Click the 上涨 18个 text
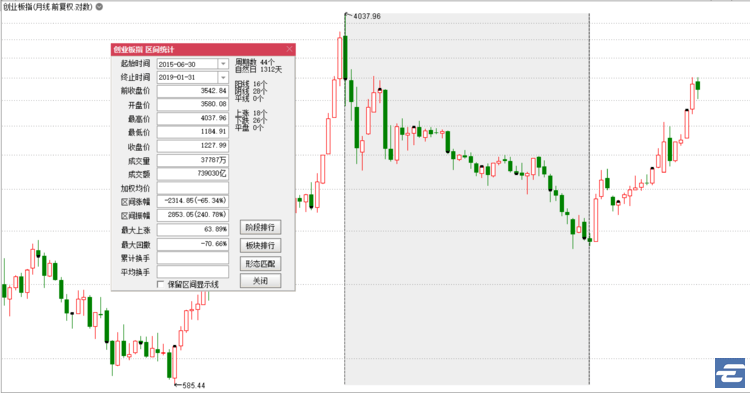The height and width of the screenshot is (393, 750). pyautogui.click(x=251, y=113)
